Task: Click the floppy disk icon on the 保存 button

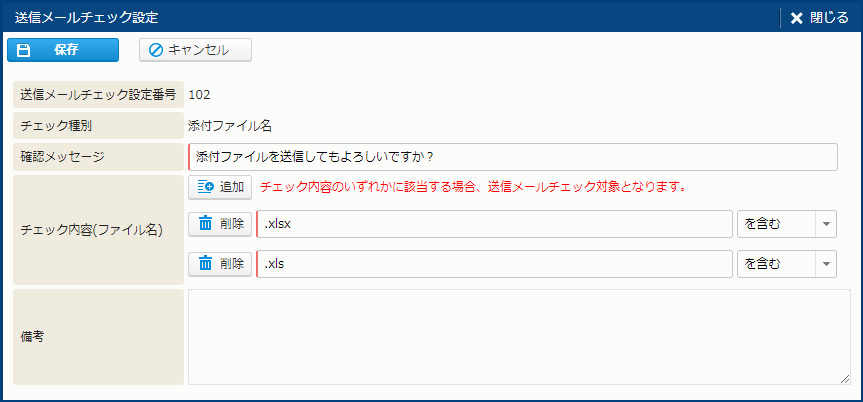Action: click(x=24, y=50)
